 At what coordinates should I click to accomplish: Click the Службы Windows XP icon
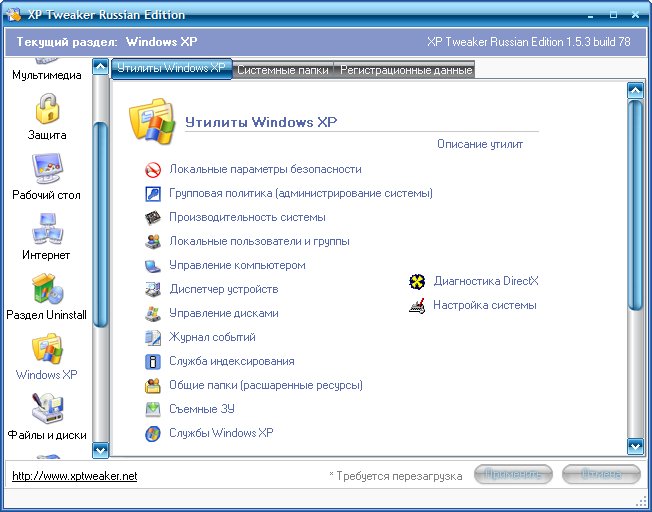click(153, 434)
